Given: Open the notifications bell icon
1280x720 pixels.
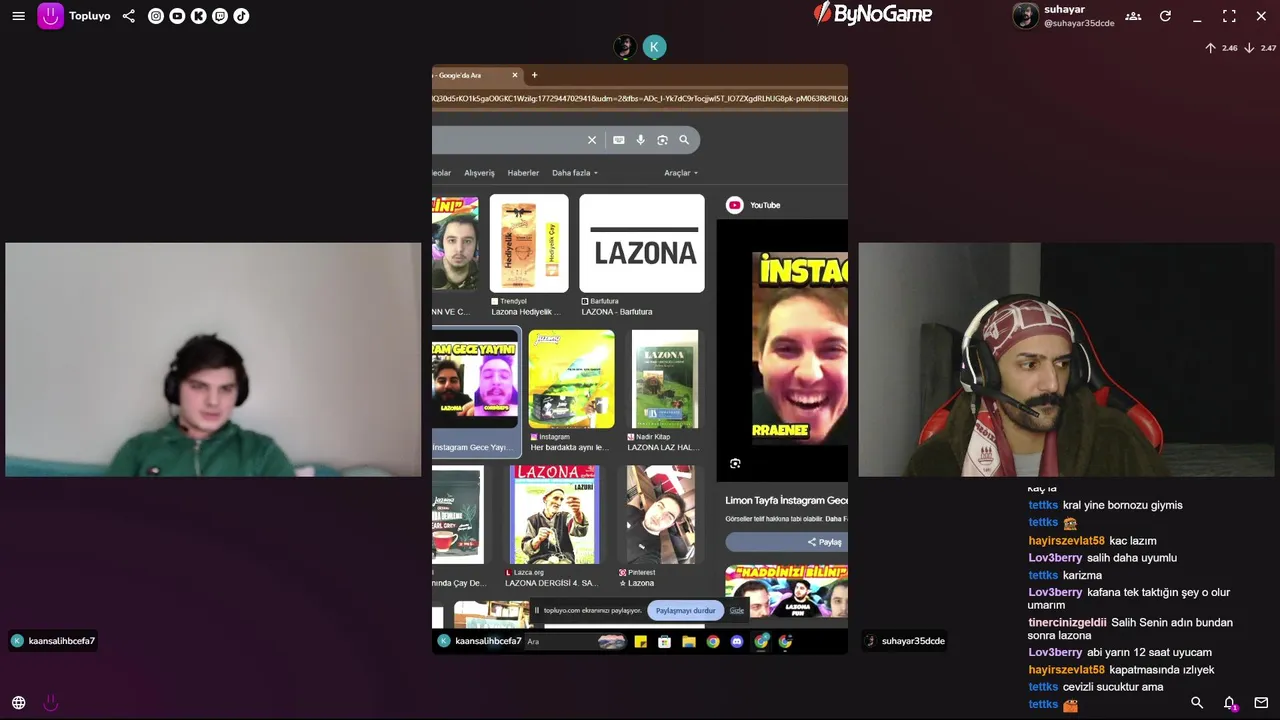Looking at the screenshot, I should click(x=1230, y=703).
